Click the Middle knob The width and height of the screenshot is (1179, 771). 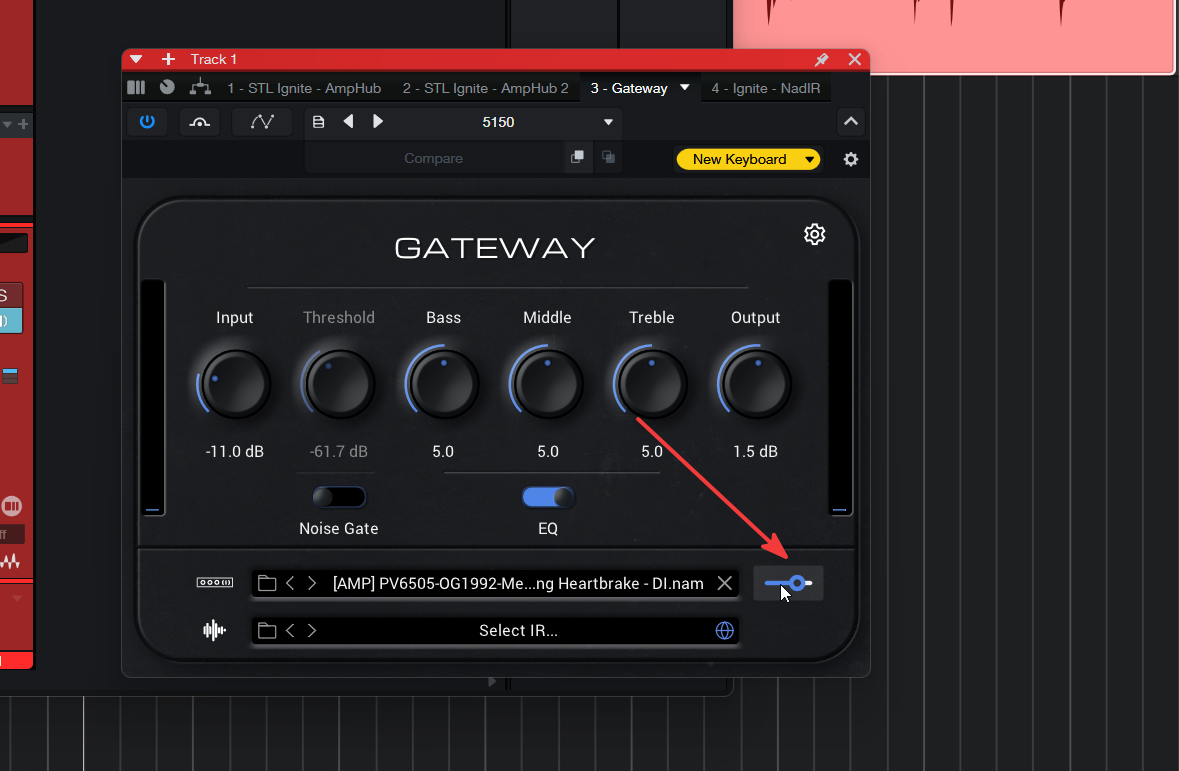[547, 384]
